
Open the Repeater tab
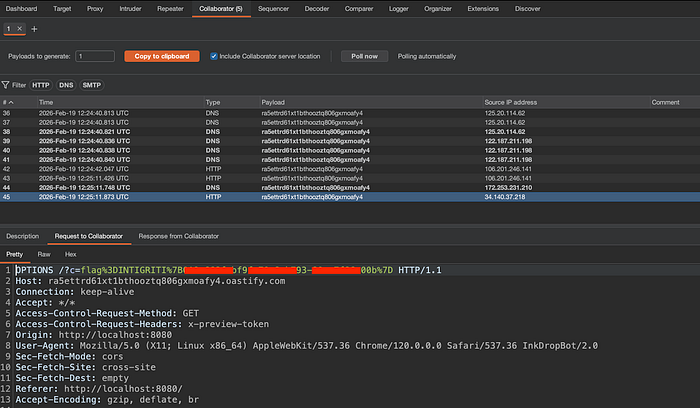pos(170,8)
